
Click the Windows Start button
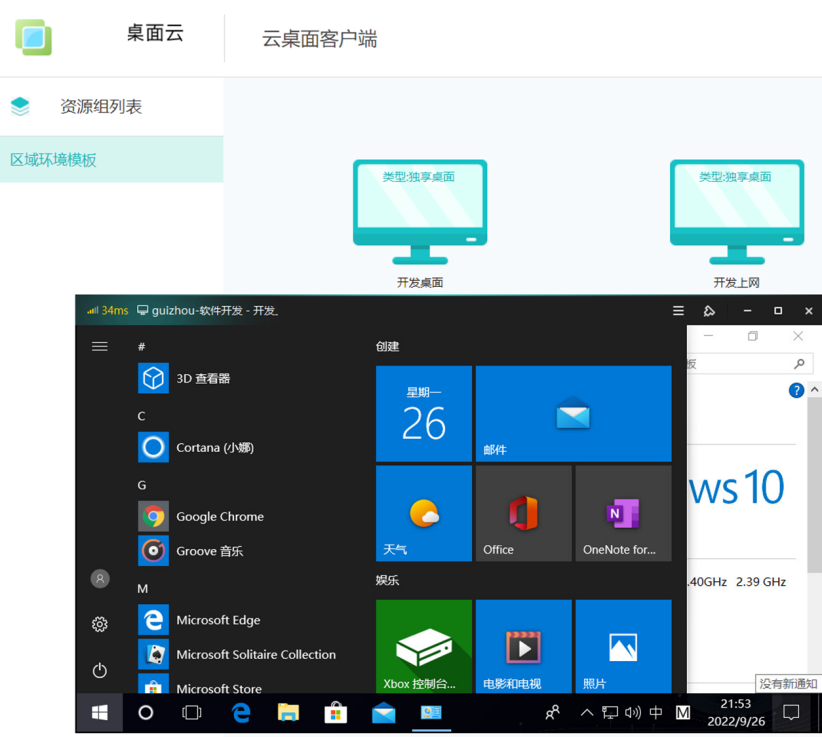click(x=100, y=712)
